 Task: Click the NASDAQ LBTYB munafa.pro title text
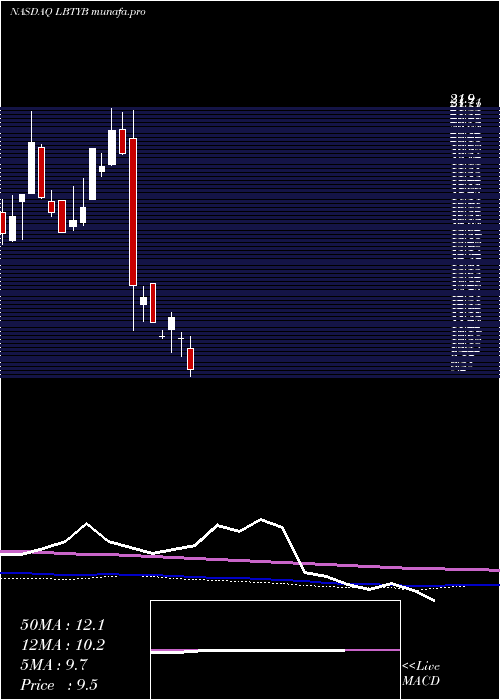tap(78, 12)
